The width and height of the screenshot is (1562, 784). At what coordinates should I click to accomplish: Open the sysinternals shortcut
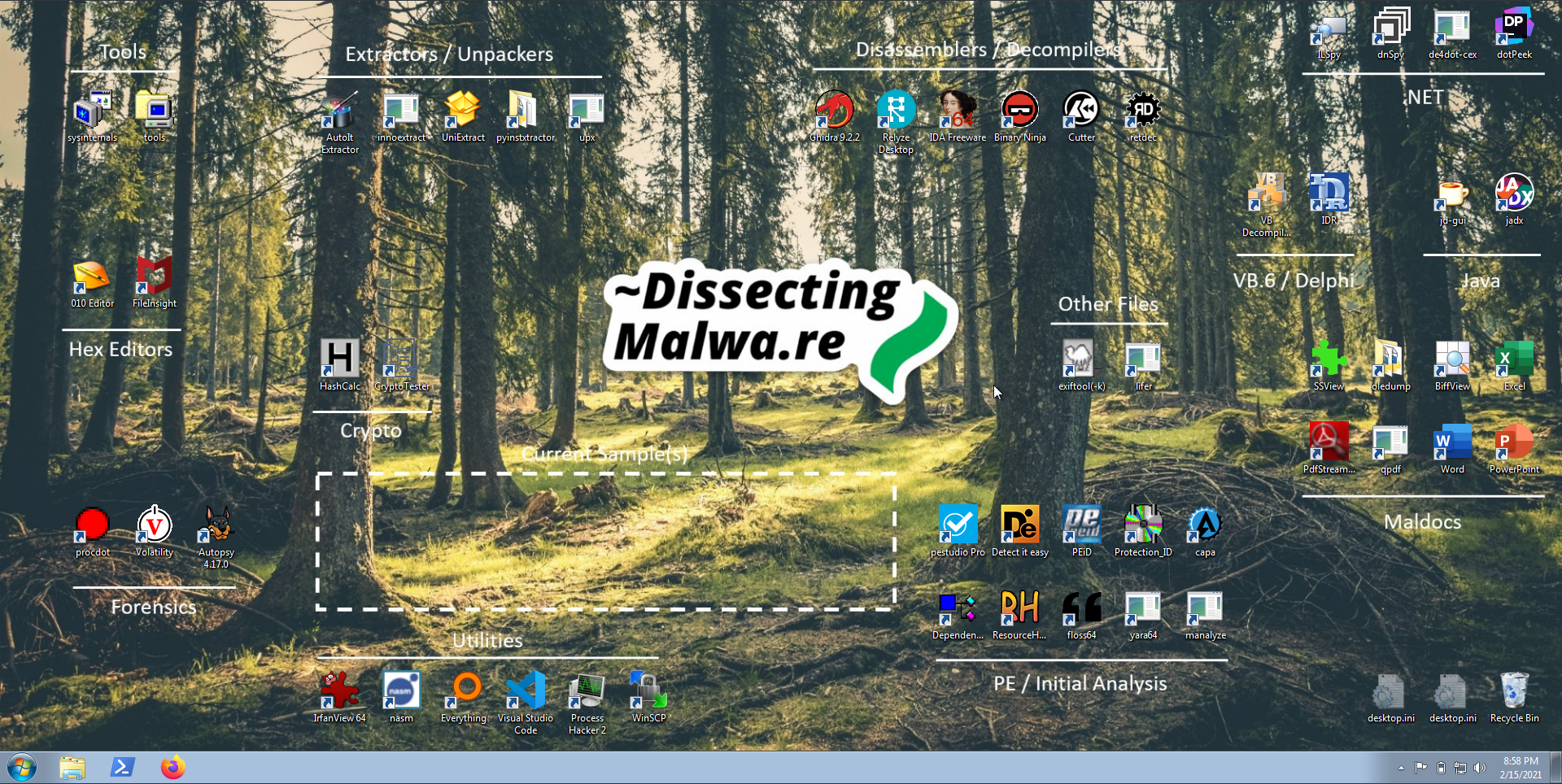pyautogui.click(x=92, y=116)
